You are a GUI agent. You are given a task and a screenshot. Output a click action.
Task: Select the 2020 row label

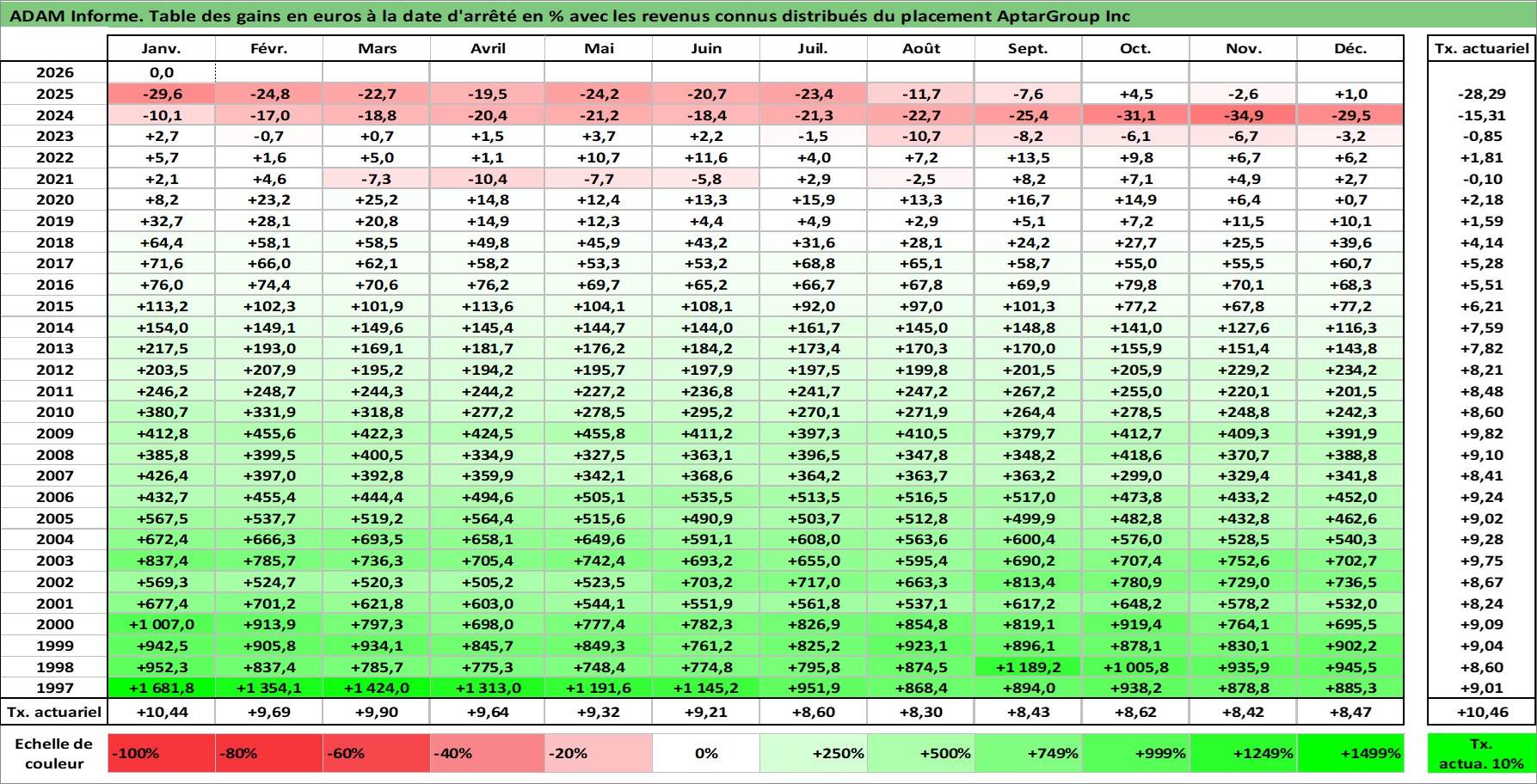(54, 199)
